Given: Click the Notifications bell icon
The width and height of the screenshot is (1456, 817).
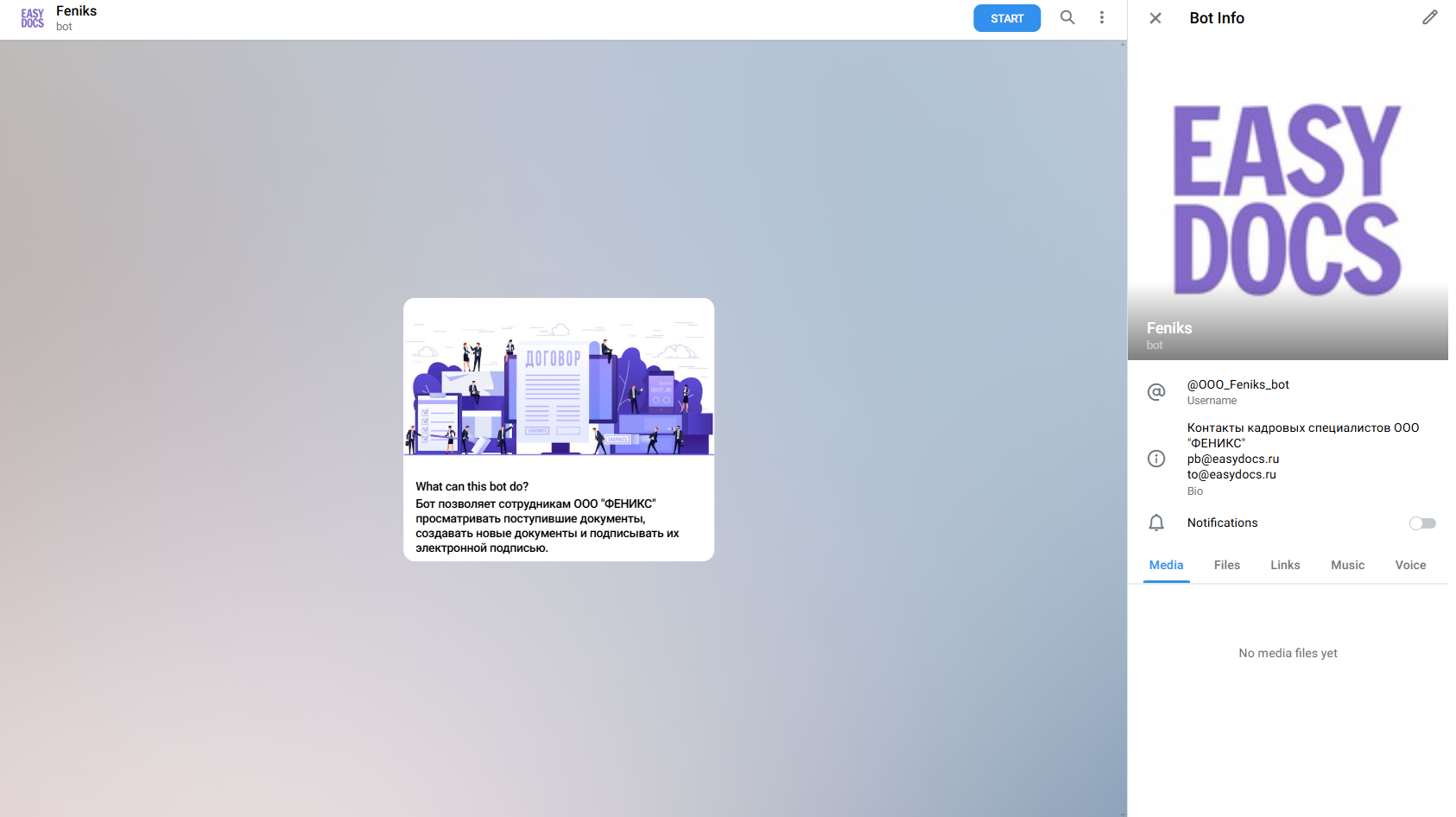Looking at the screenshot, I should [x=1156, y=522].
